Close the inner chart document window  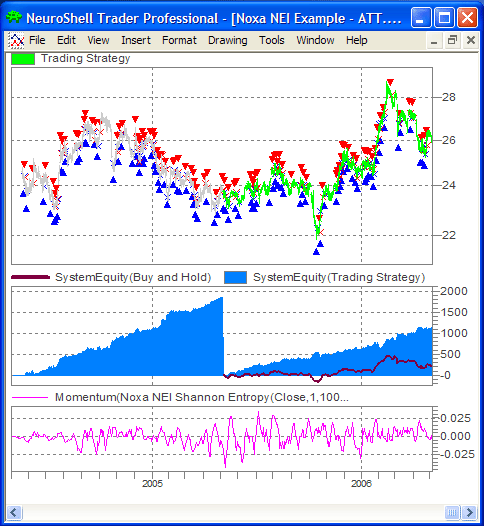[x=471, y=41]
